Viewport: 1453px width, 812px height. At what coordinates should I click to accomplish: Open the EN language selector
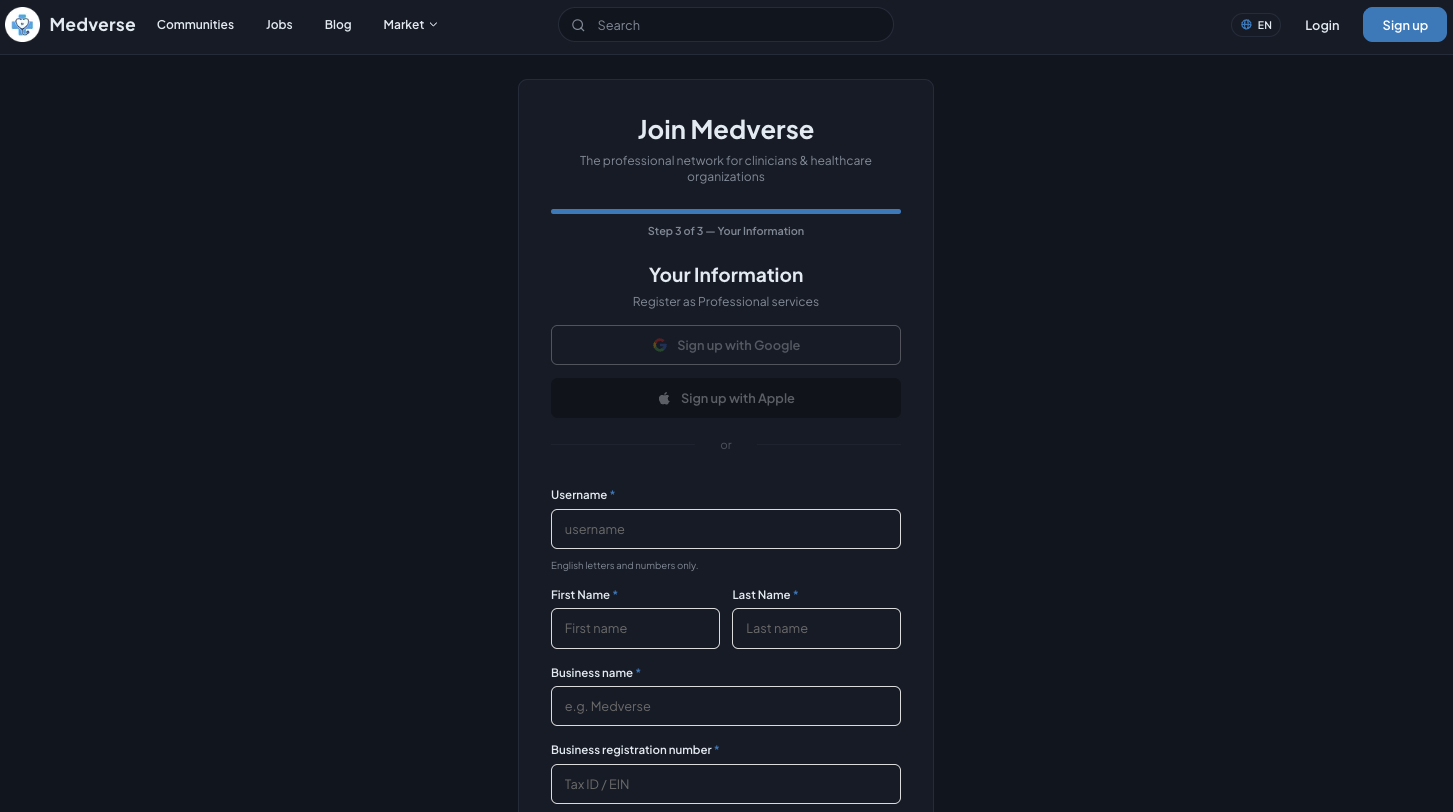(x=1256, y=25)
